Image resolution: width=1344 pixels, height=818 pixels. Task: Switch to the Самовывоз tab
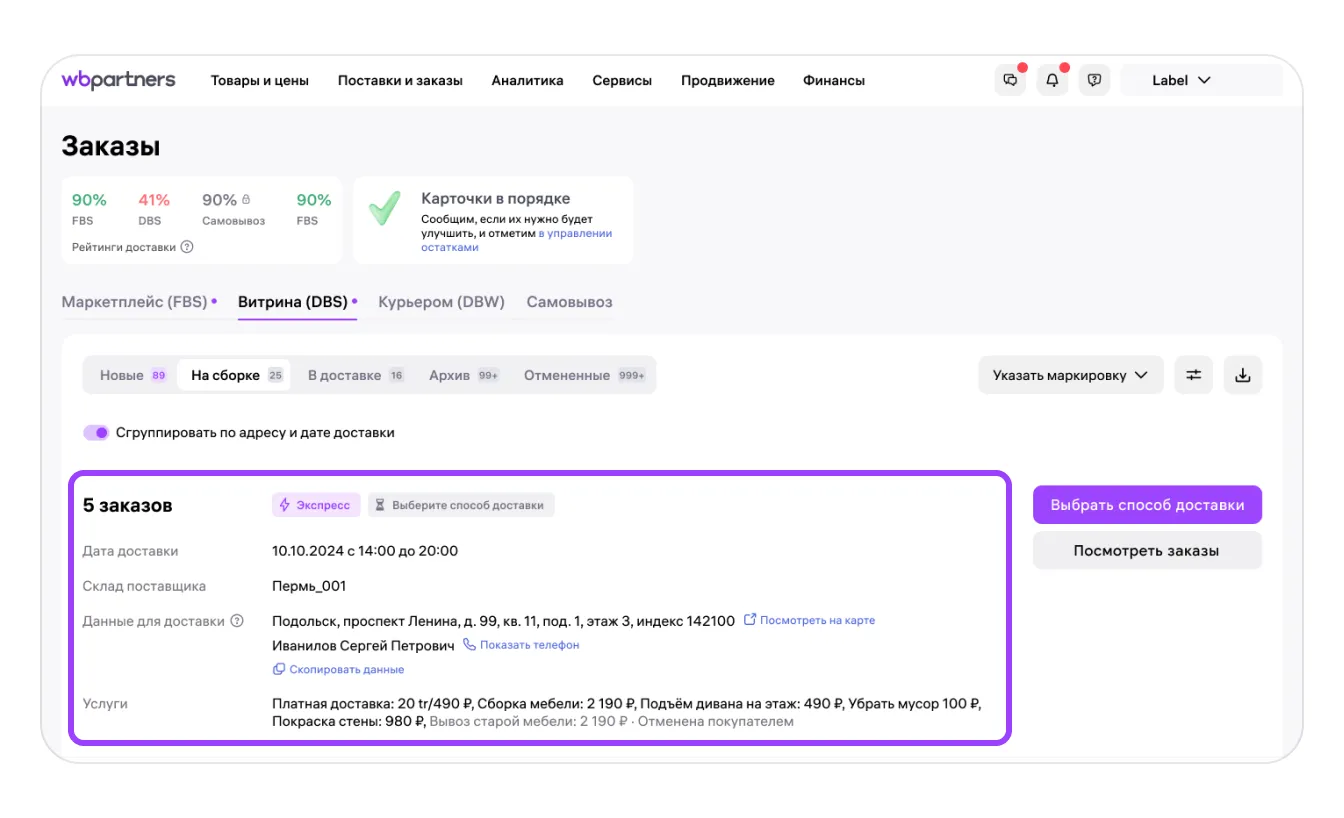point(569,302)
